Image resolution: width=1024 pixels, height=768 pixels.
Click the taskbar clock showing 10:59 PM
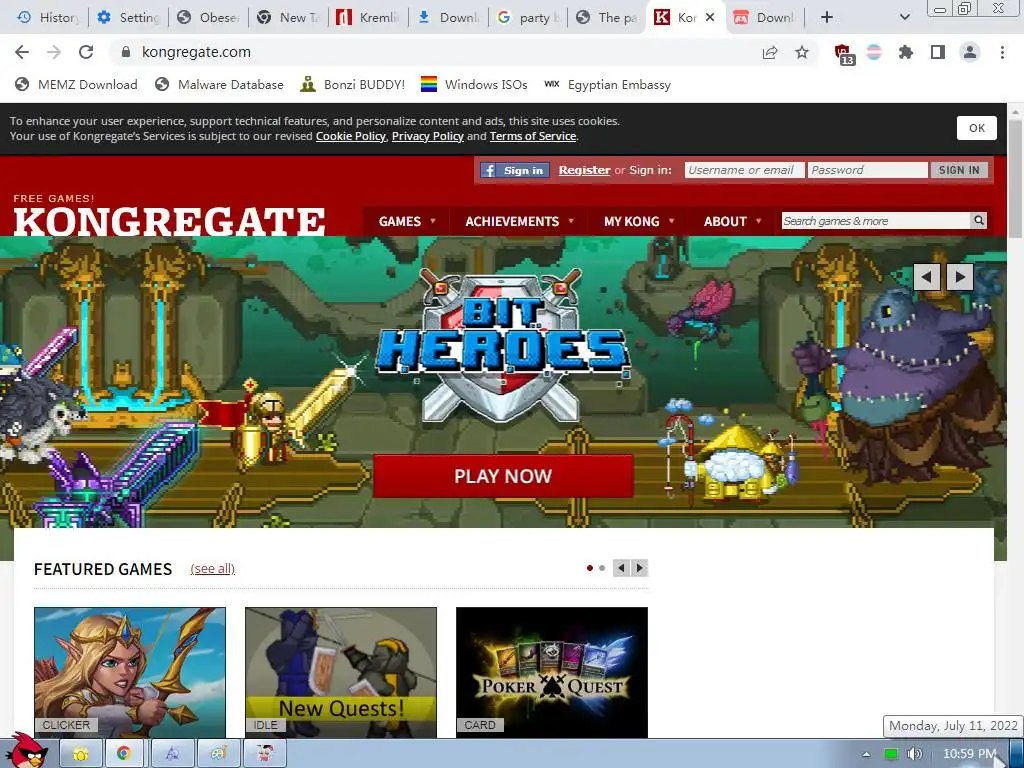tap(970, 754)
